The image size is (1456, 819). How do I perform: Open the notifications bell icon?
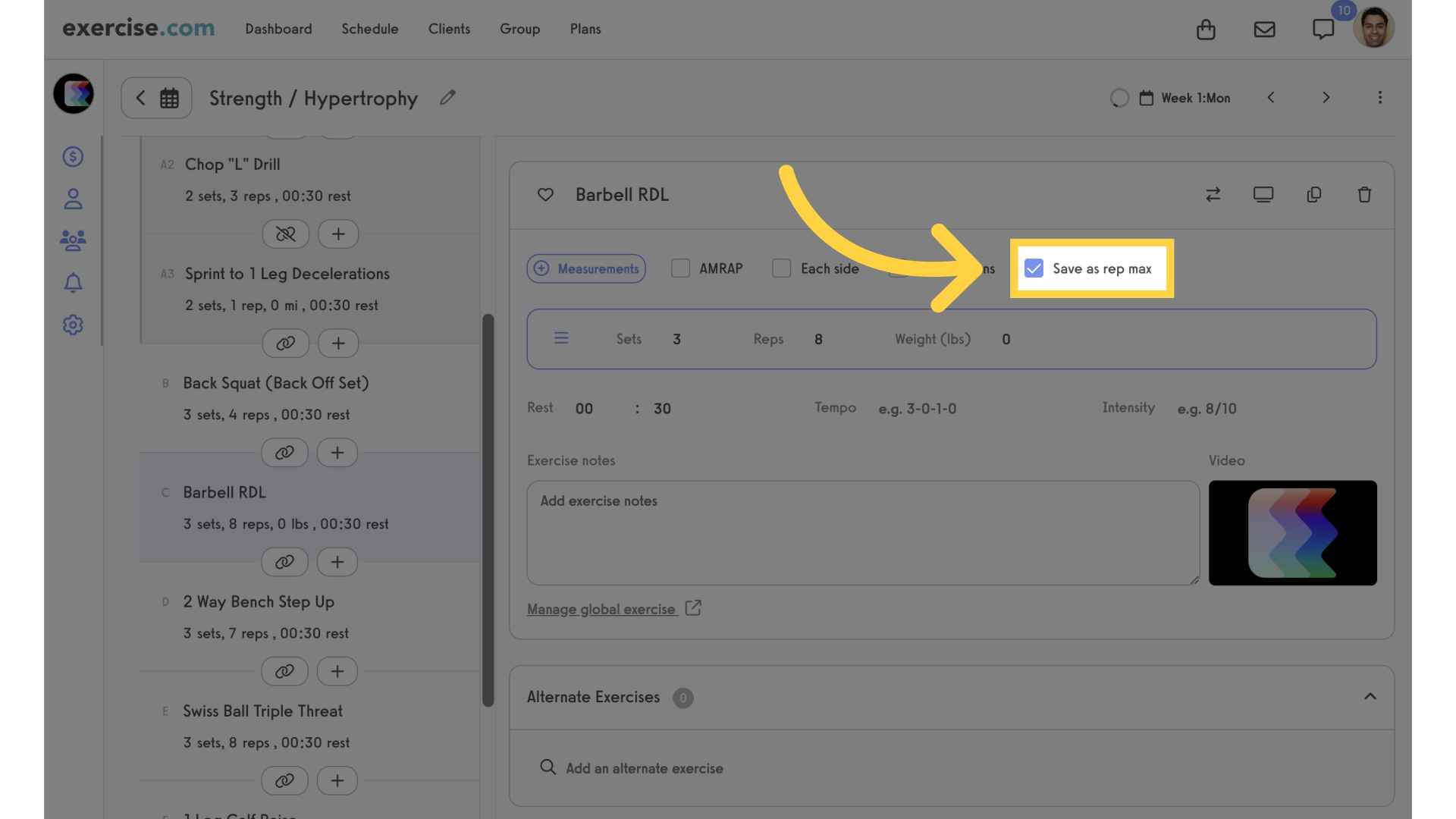coord(73,283)
